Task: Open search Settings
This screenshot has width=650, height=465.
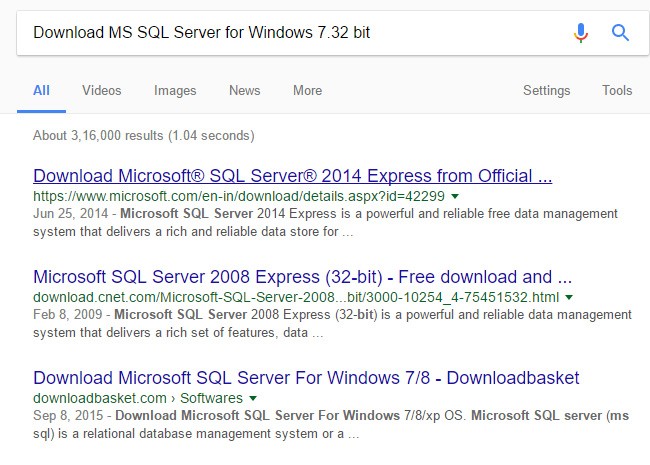Action: coord(546,90)
